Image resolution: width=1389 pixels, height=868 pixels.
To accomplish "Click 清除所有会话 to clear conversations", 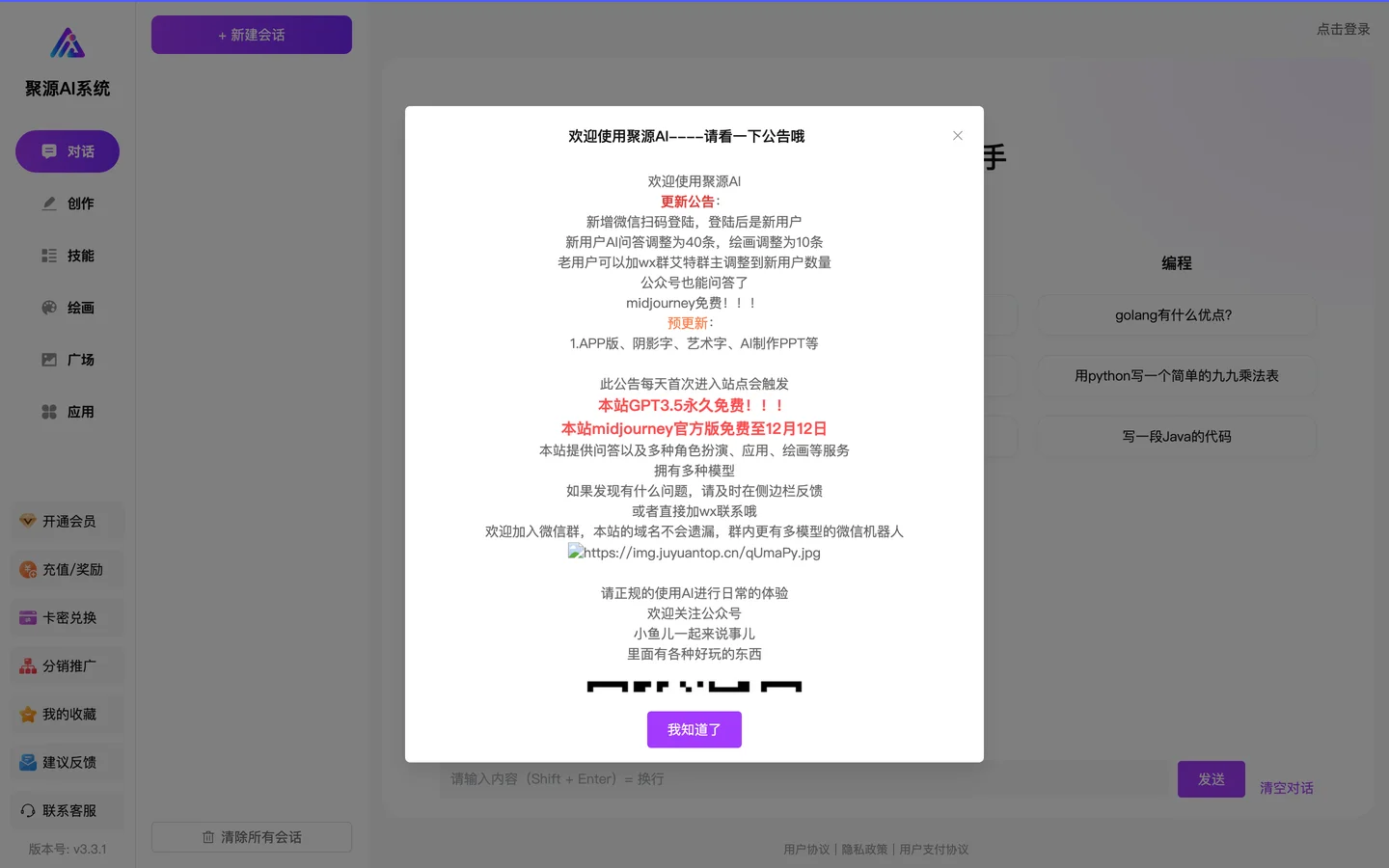I will [x=252, y=837].
